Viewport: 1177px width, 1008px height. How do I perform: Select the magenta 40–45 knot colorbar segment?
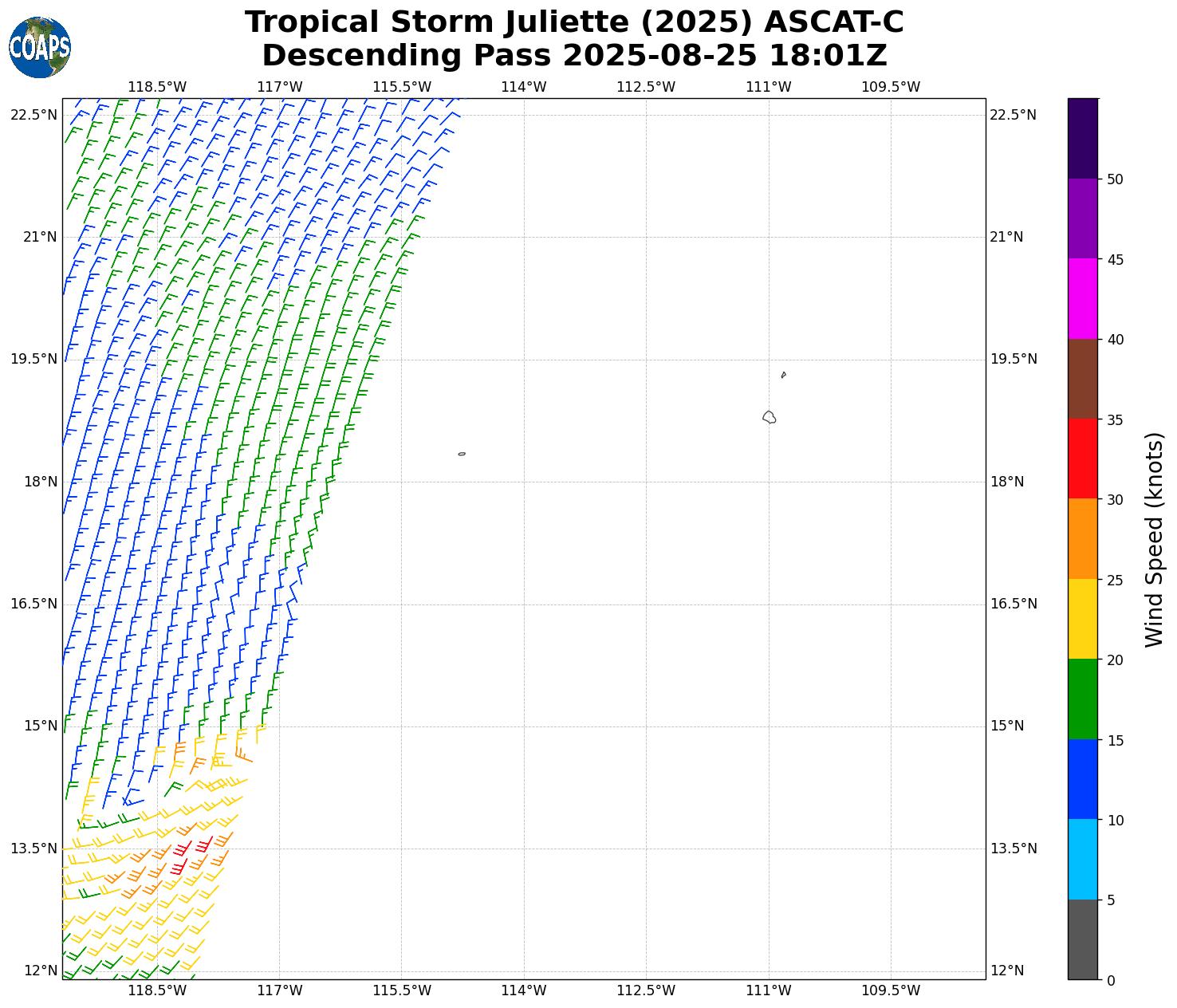[1082, 298]
